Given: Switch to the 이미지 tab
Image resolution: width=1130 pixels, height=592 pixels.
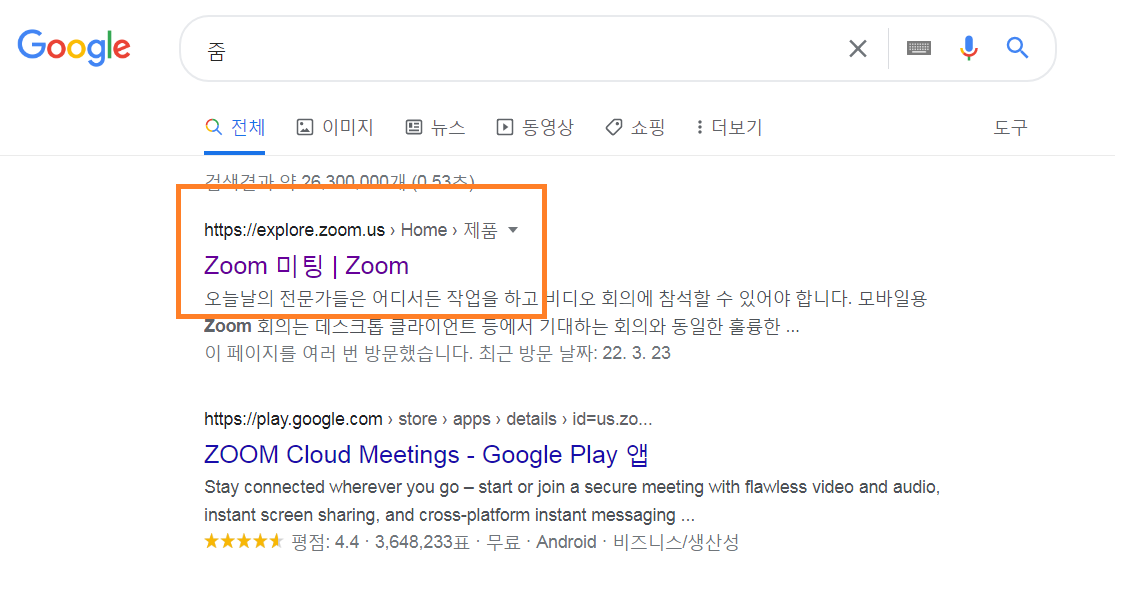Looking at the screenshot, I should pyautogui.click(x=335, y=128).
